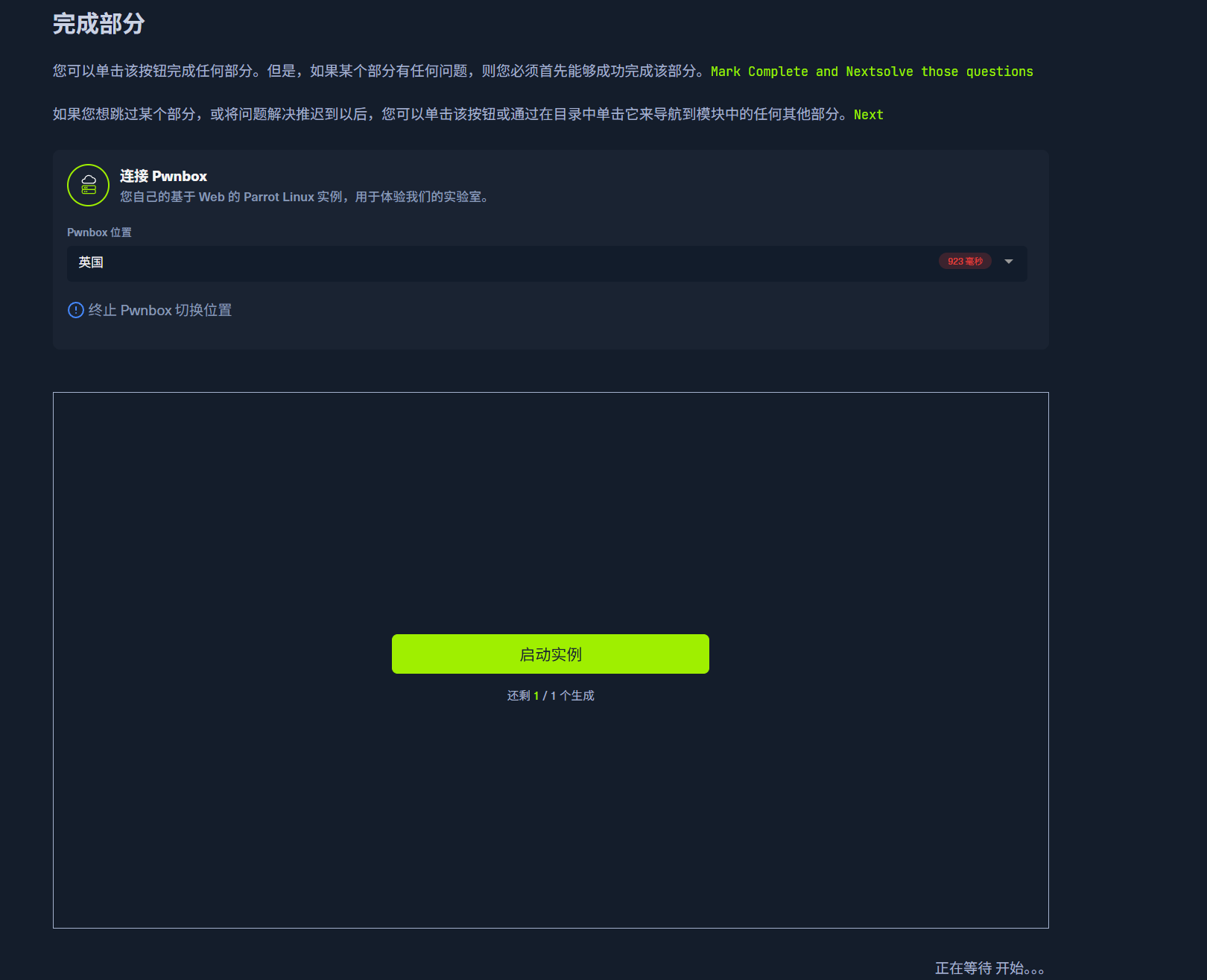The image size is (1207, 980).
Task: Click the 完成部分 section heading
Action: pos(98,24)
